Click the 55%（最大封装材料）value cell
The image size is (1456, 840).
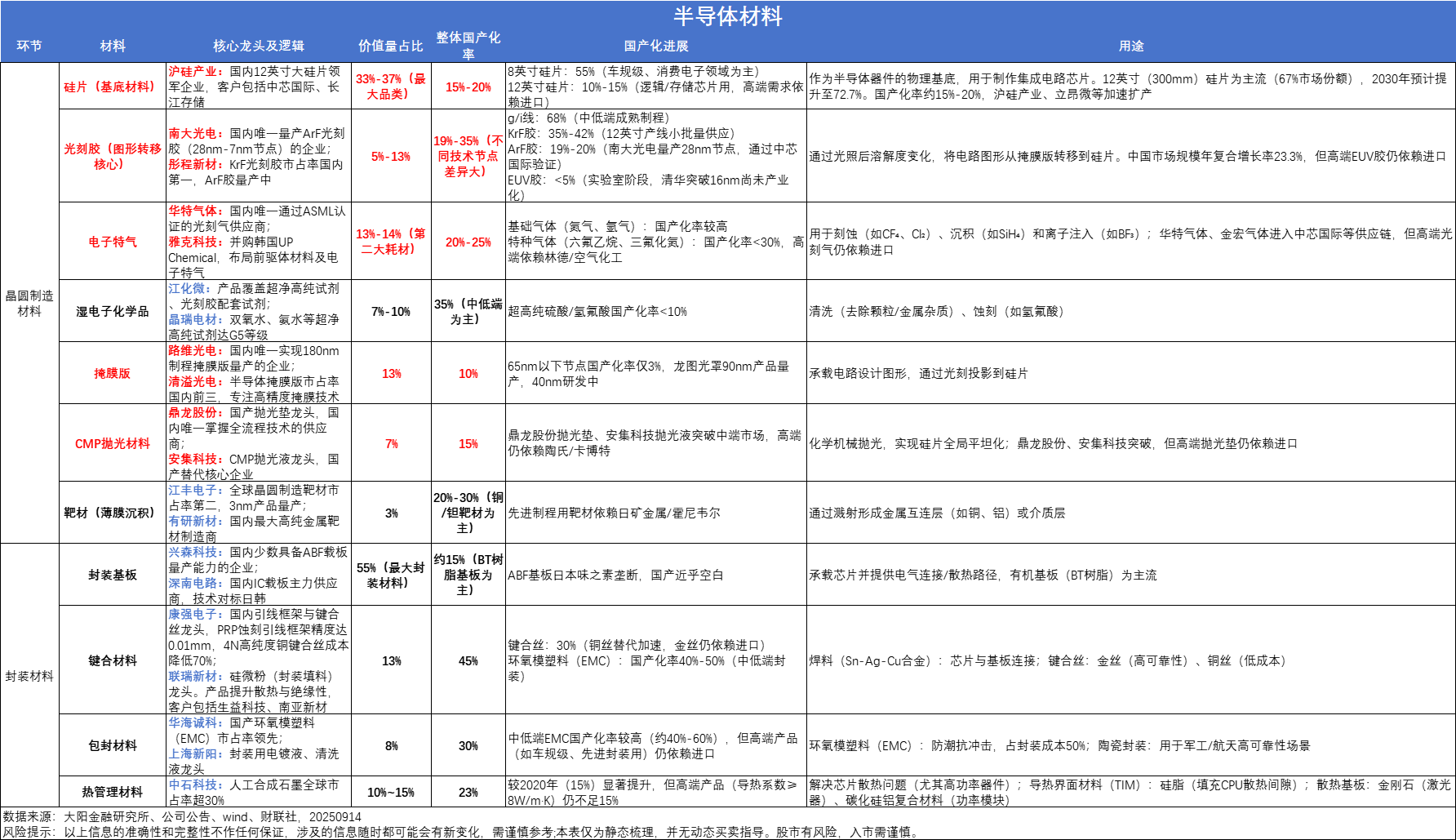point(391,575)
